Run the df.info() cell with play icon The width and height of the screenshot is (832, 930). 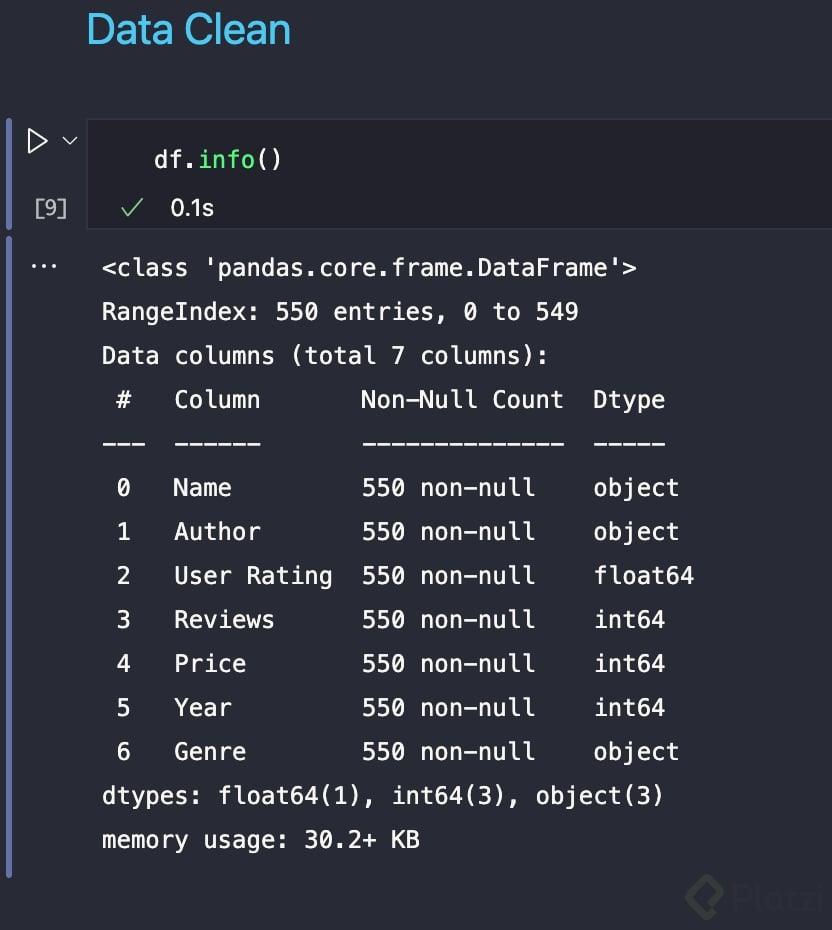click(x=37, y=141)
